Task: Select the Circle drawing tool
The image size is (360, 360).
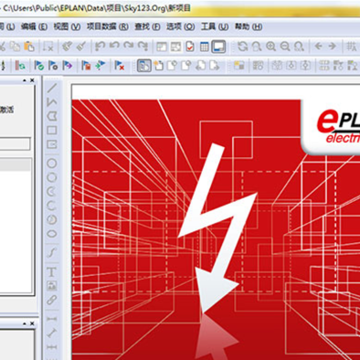Action: coord(52,163)
